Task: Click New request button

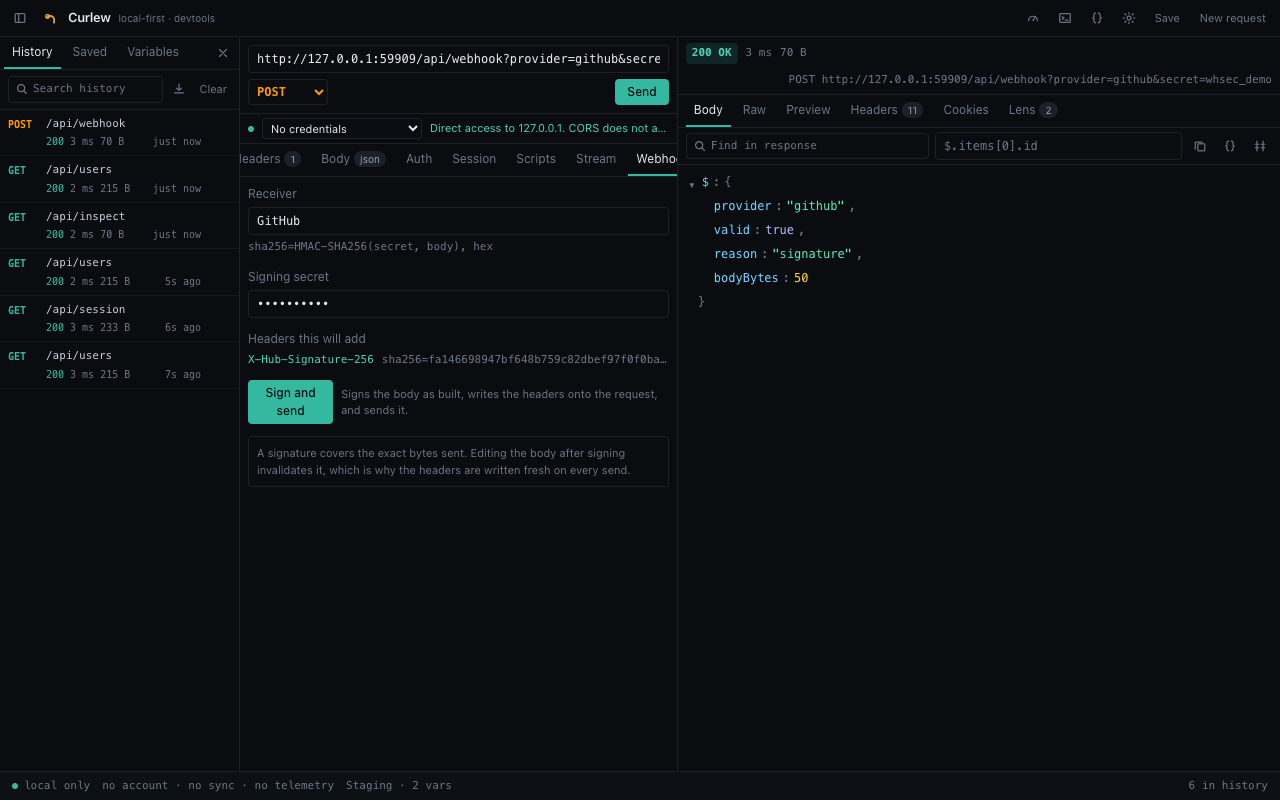Action: [1233, 18]
